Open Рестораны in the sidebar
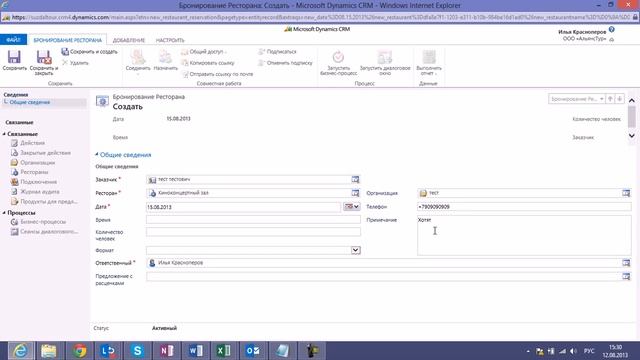Screen dimensions: 640x360 [x=34, y=172]
